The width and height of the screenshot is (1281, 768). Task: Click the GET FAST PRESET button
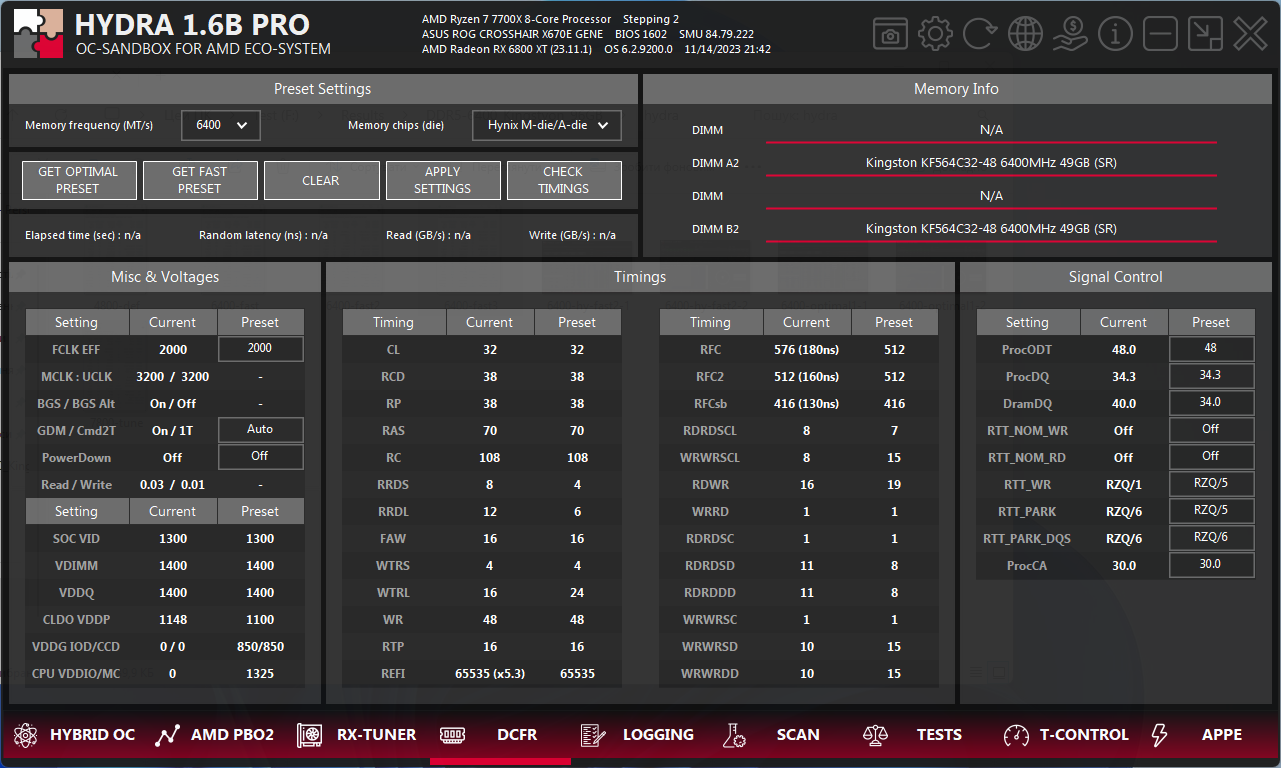click(200, 180)
